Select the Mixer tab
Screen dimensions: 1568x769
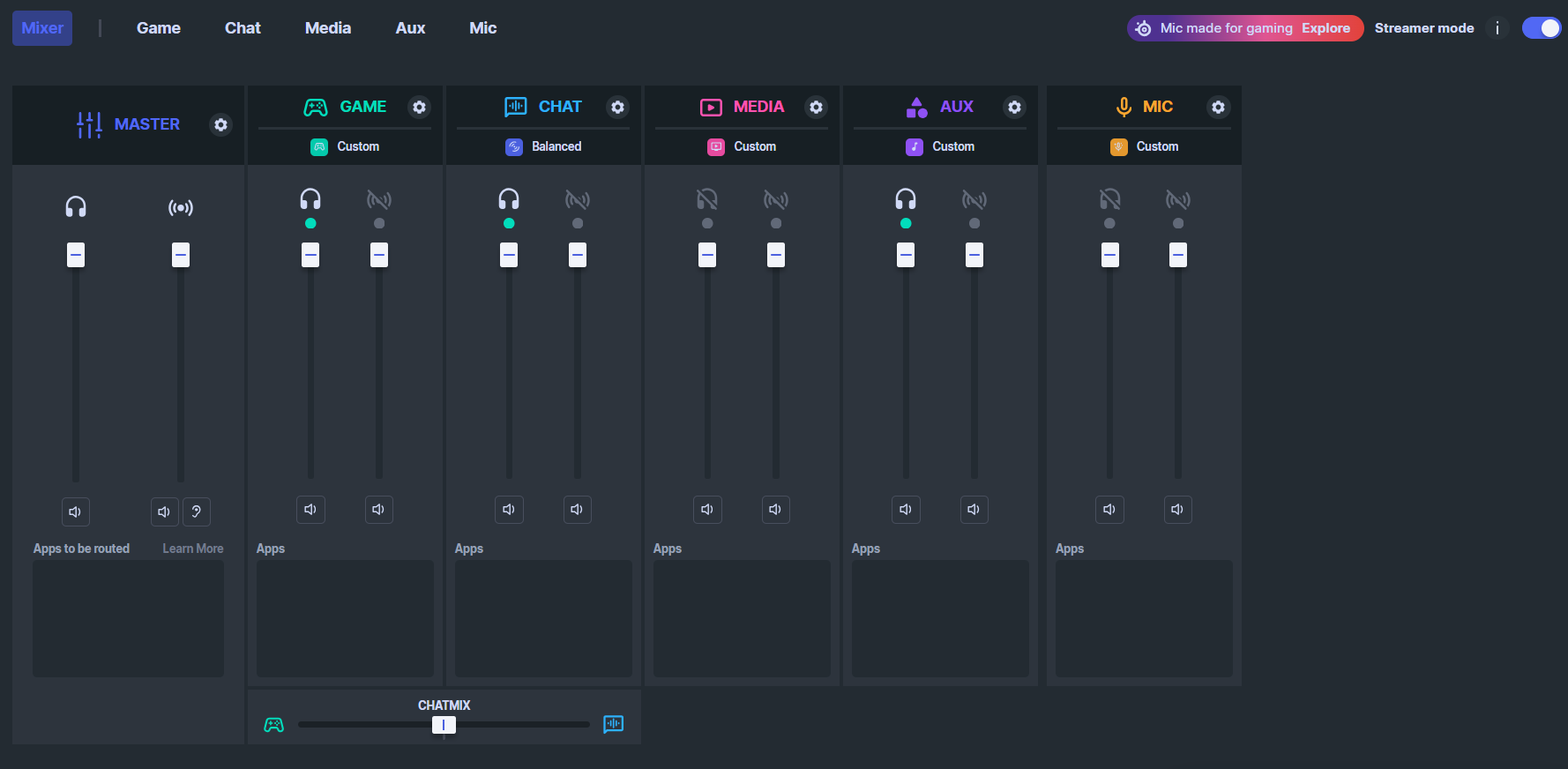click(42, 28)
